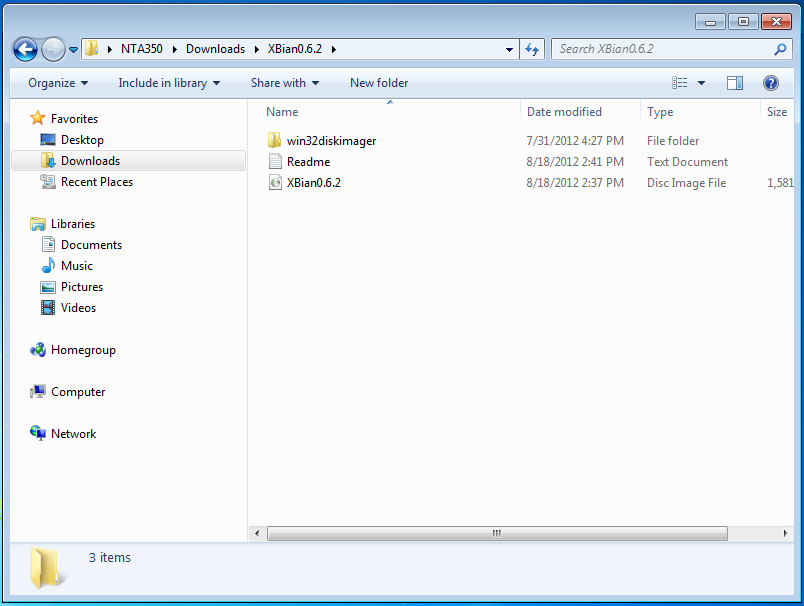Expand the arrow after Downloads breadcrumb

(257, 49)
